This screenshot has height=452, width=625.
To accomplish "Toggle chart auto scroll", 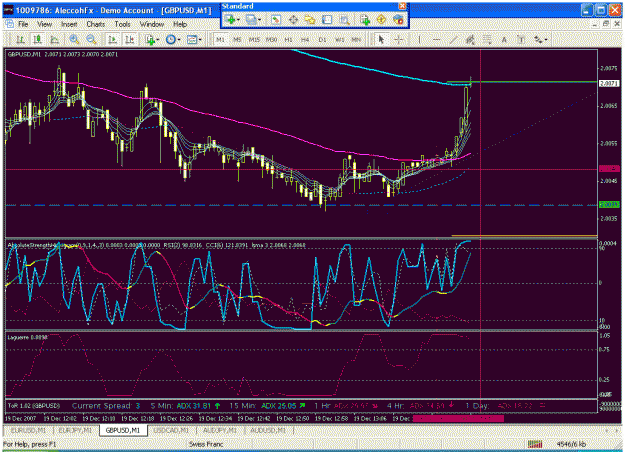I will coord(112,39).
